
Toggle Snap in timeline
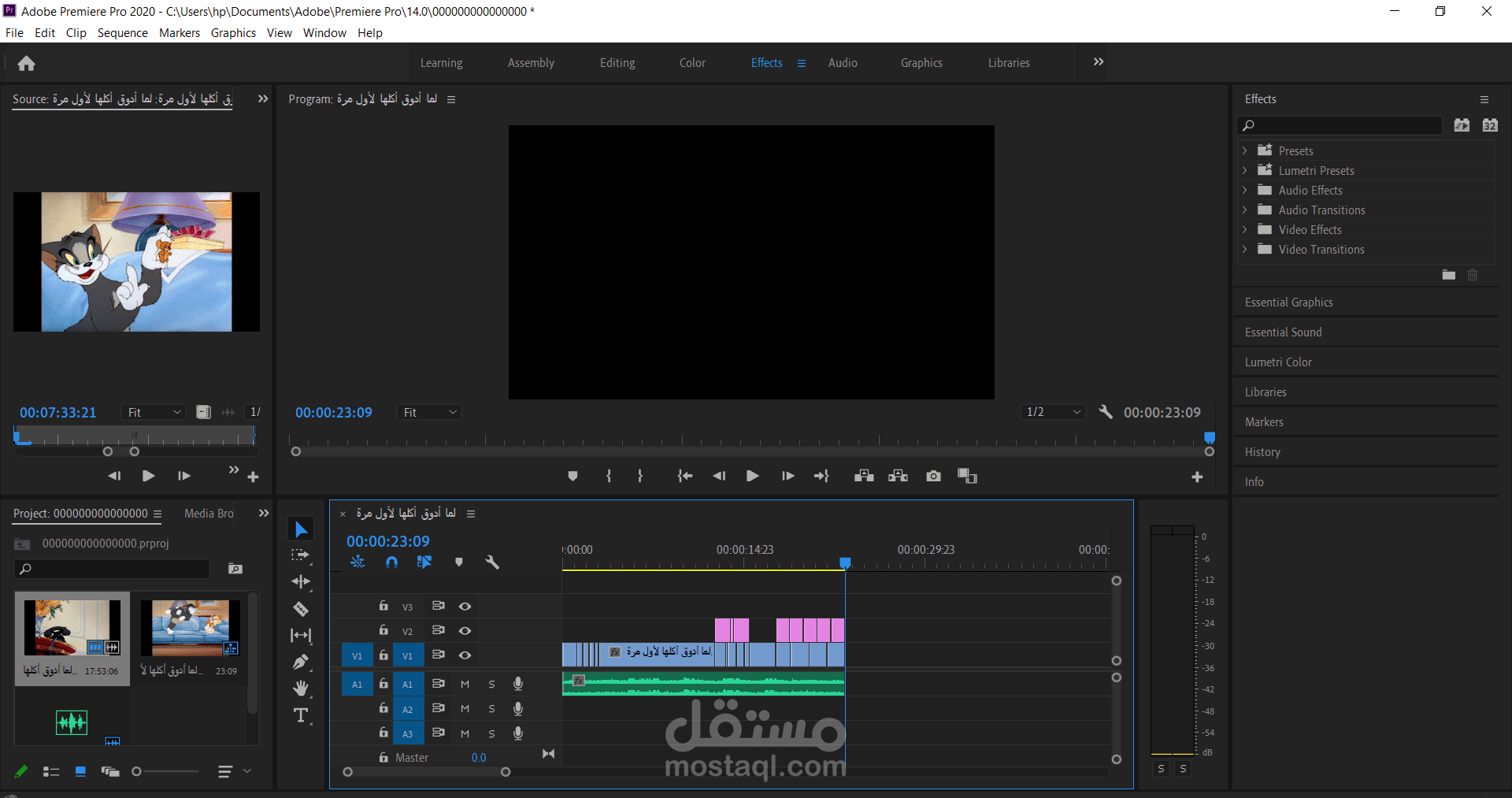pos(391,562)
